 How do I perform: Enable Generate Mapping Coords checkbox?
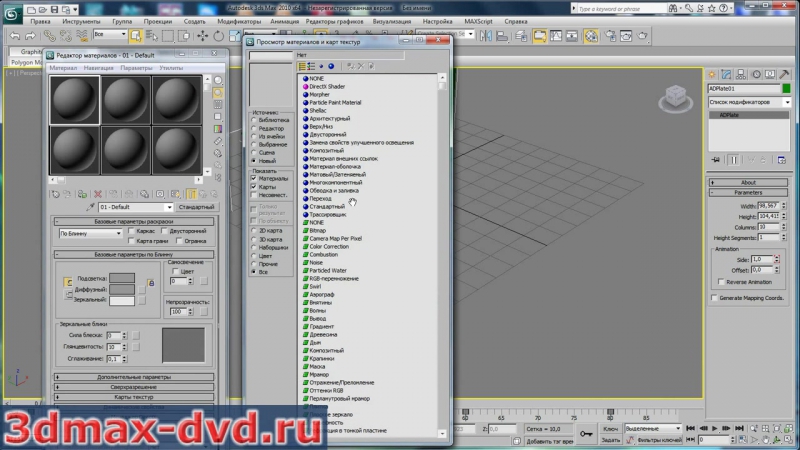click(714, 298)
